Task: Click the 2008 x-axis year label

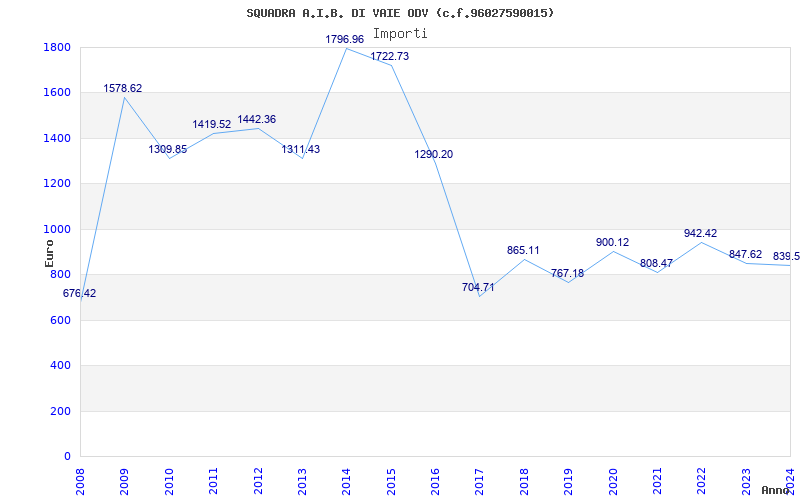Action: [x=81, y=481]
